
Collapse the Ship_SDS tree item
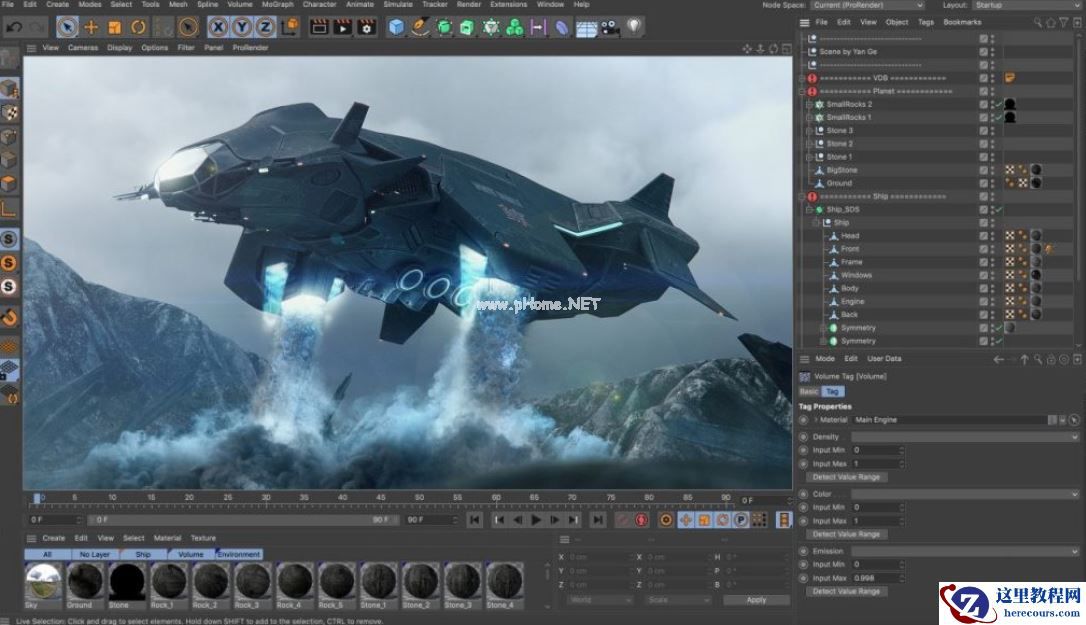pos(810,210)
